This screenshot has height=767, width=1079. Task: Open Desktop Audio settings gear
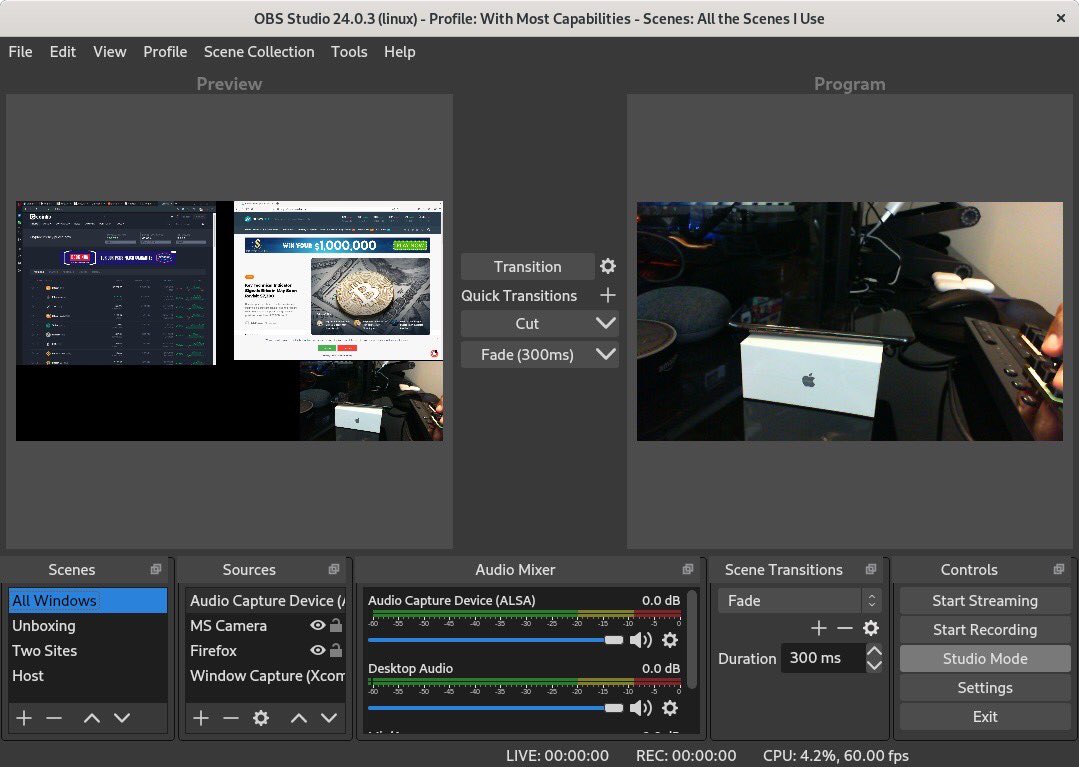670,708
